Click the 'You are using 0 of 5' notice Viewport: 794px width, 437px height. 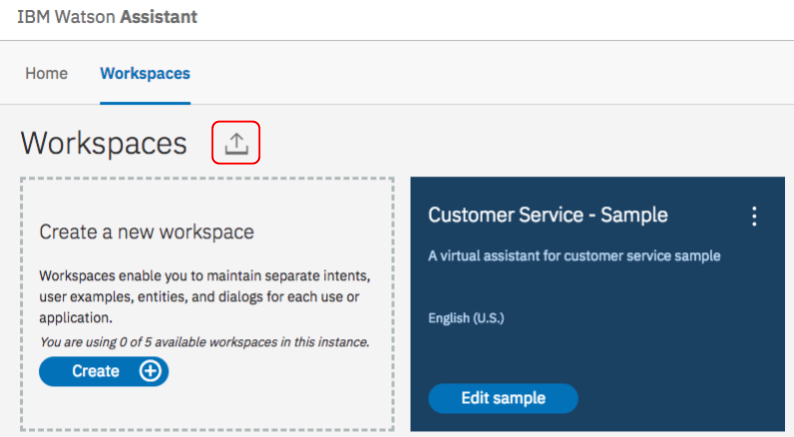(x=205, y=342)
